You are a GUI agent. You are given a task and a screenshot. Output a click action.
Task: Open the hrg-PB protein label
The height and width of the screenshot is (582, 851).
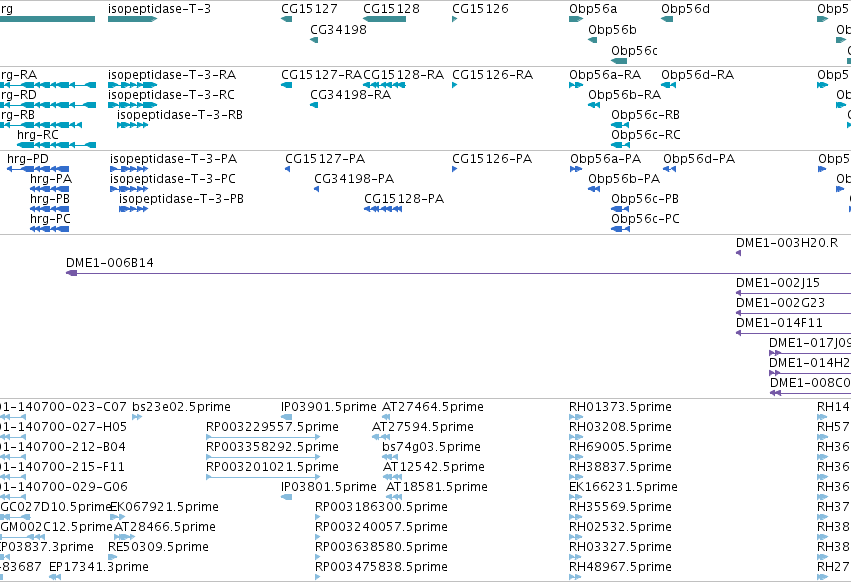pyautogui.click(x=50, y=199)
